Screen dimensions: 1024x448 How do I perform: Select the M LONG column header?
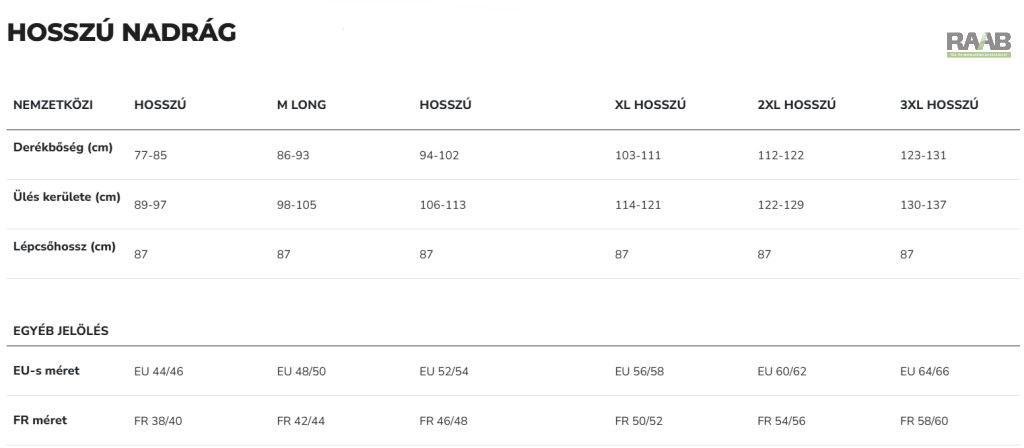[x=301, y=105]
